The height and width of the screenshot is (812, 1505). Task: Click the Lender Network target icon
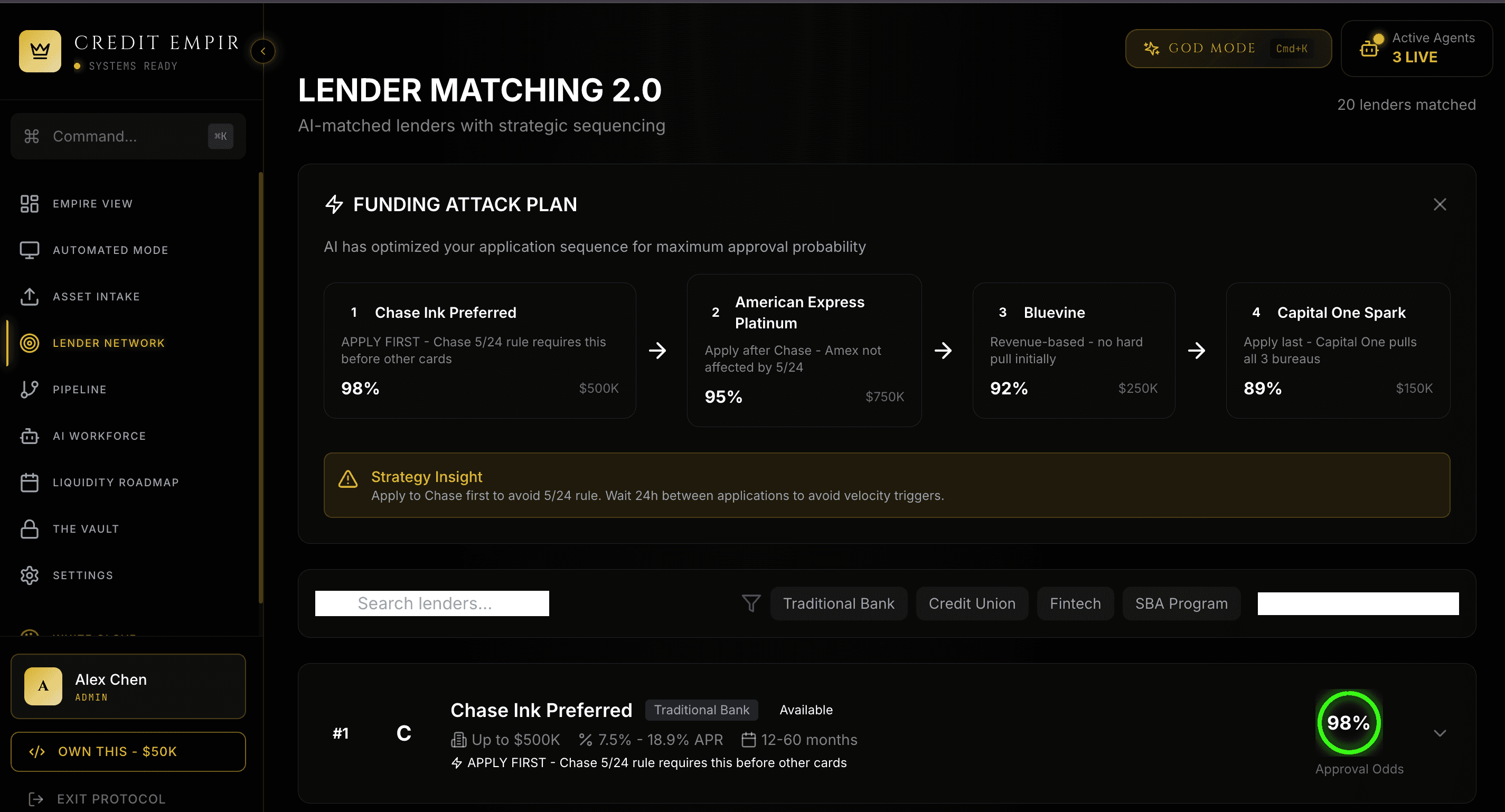[29, 343]
